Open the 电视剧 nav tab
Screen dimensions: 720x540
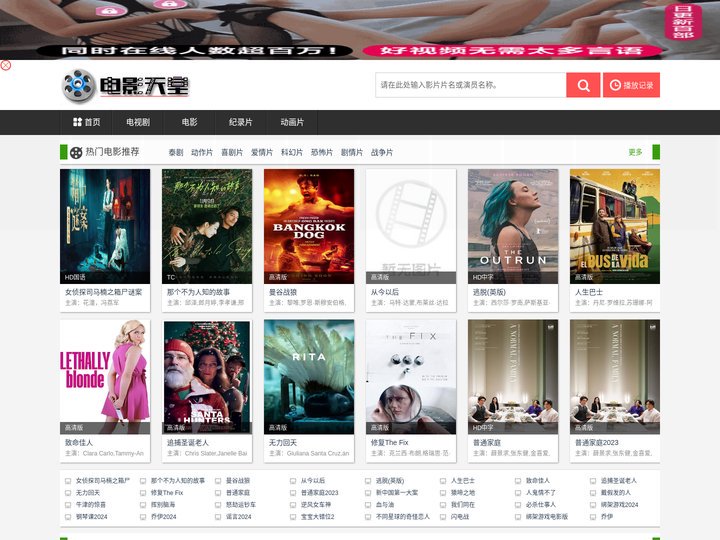pyautogui.click(x=138, y=122)
